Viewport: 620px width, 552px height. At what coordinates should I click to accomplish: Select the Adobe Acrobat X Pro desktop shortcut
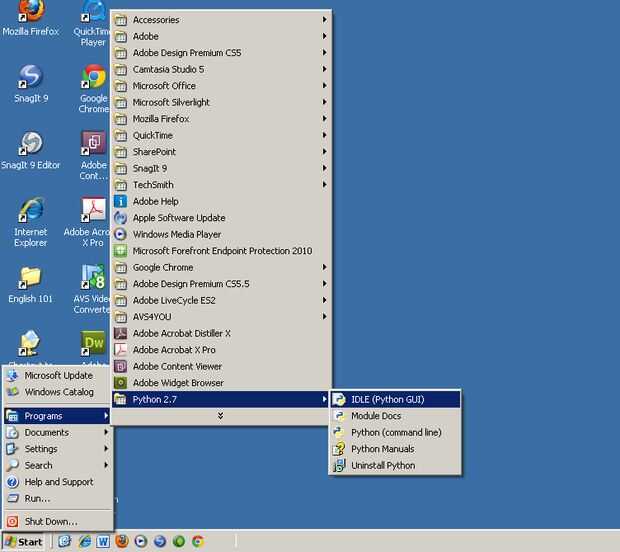pyautogui.click(x=88, y=223)
